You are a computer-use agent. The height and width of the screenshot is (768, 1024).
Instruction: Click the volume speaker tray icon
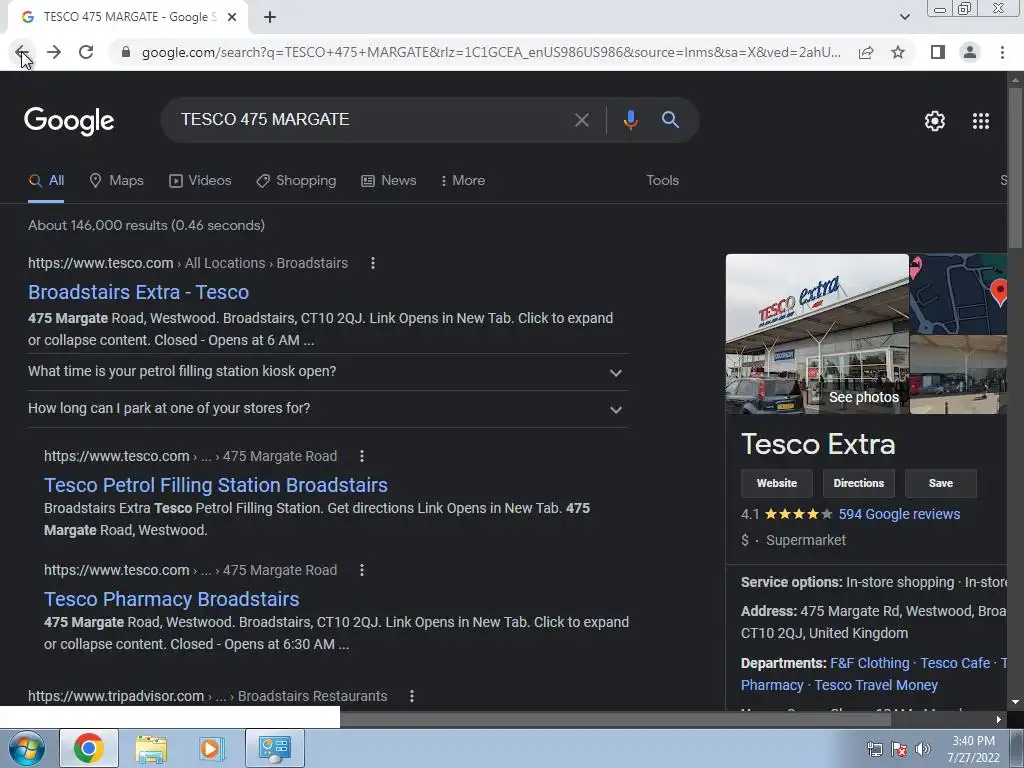point(922,749)
